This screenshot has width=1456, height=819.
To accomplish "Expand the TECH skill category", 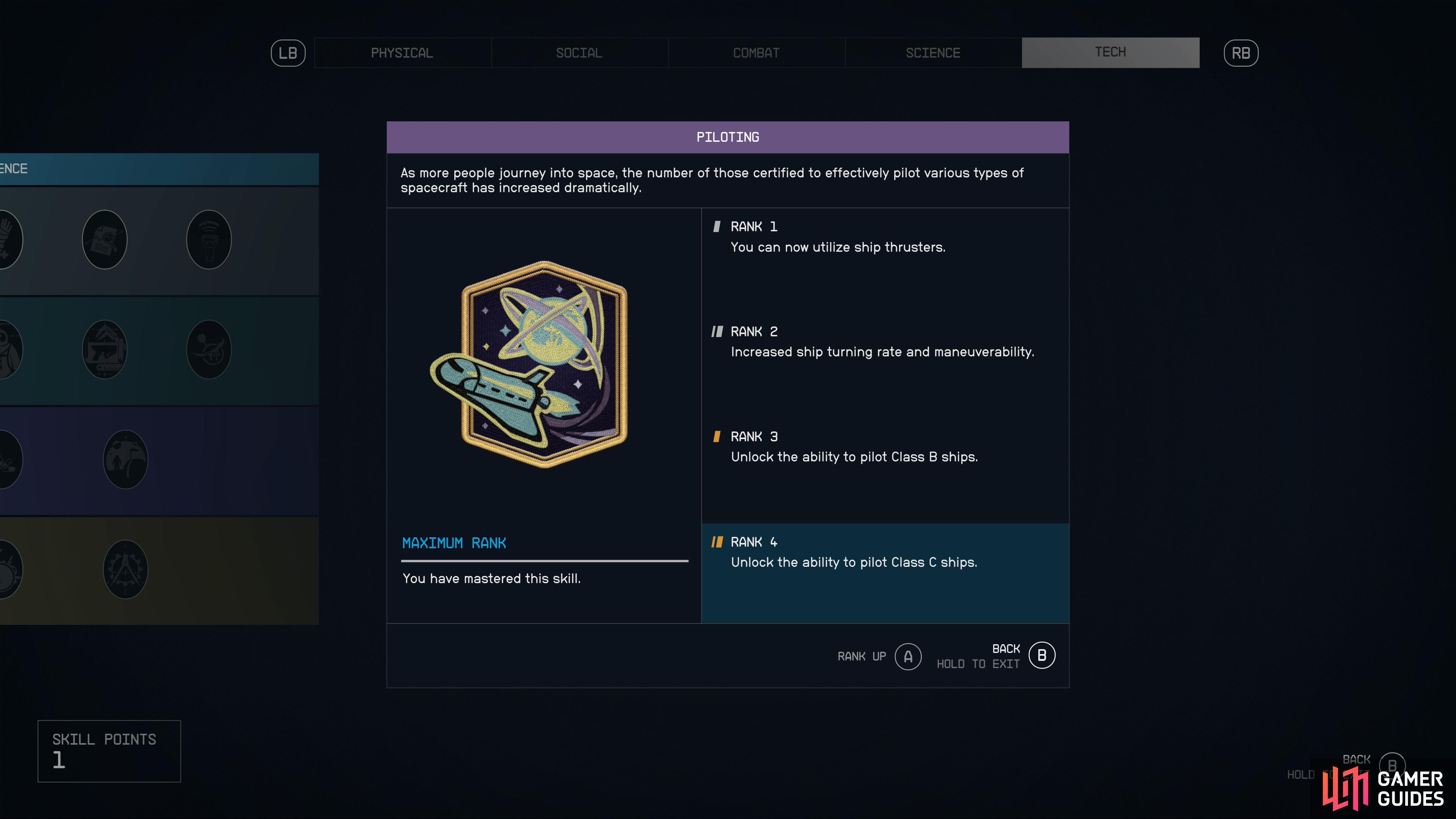I will click(x=1109, y=52).
